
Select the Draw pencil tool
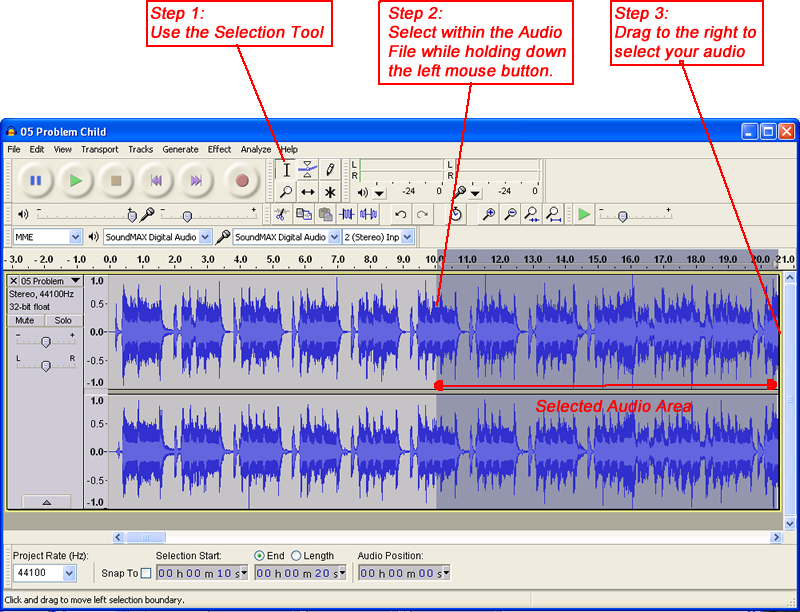coord(330,170)
